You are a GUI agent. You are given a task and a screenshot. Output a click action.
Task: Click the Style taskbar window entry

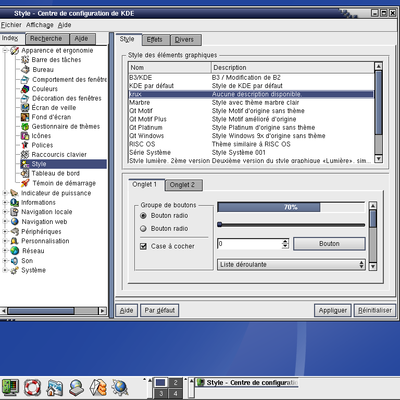pos(247,383)
